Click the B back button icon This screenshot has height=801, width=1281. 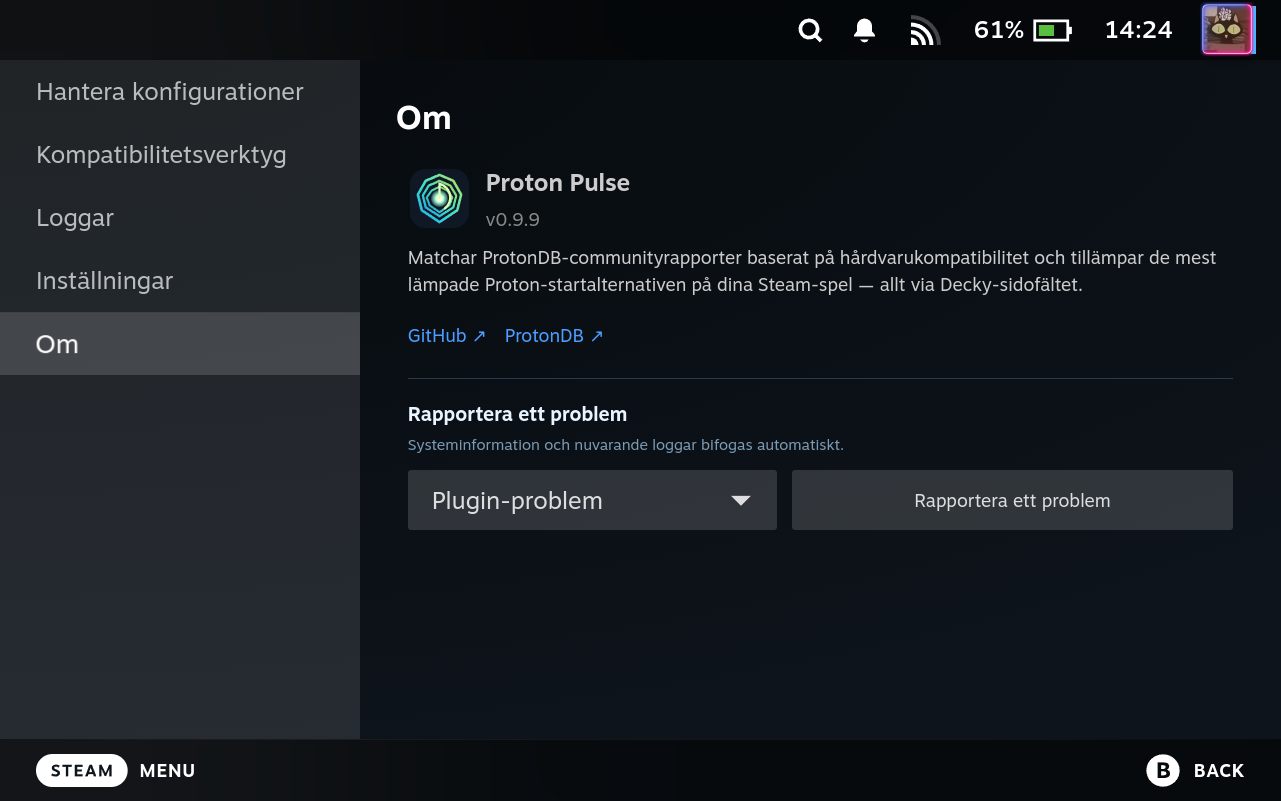1163,770
